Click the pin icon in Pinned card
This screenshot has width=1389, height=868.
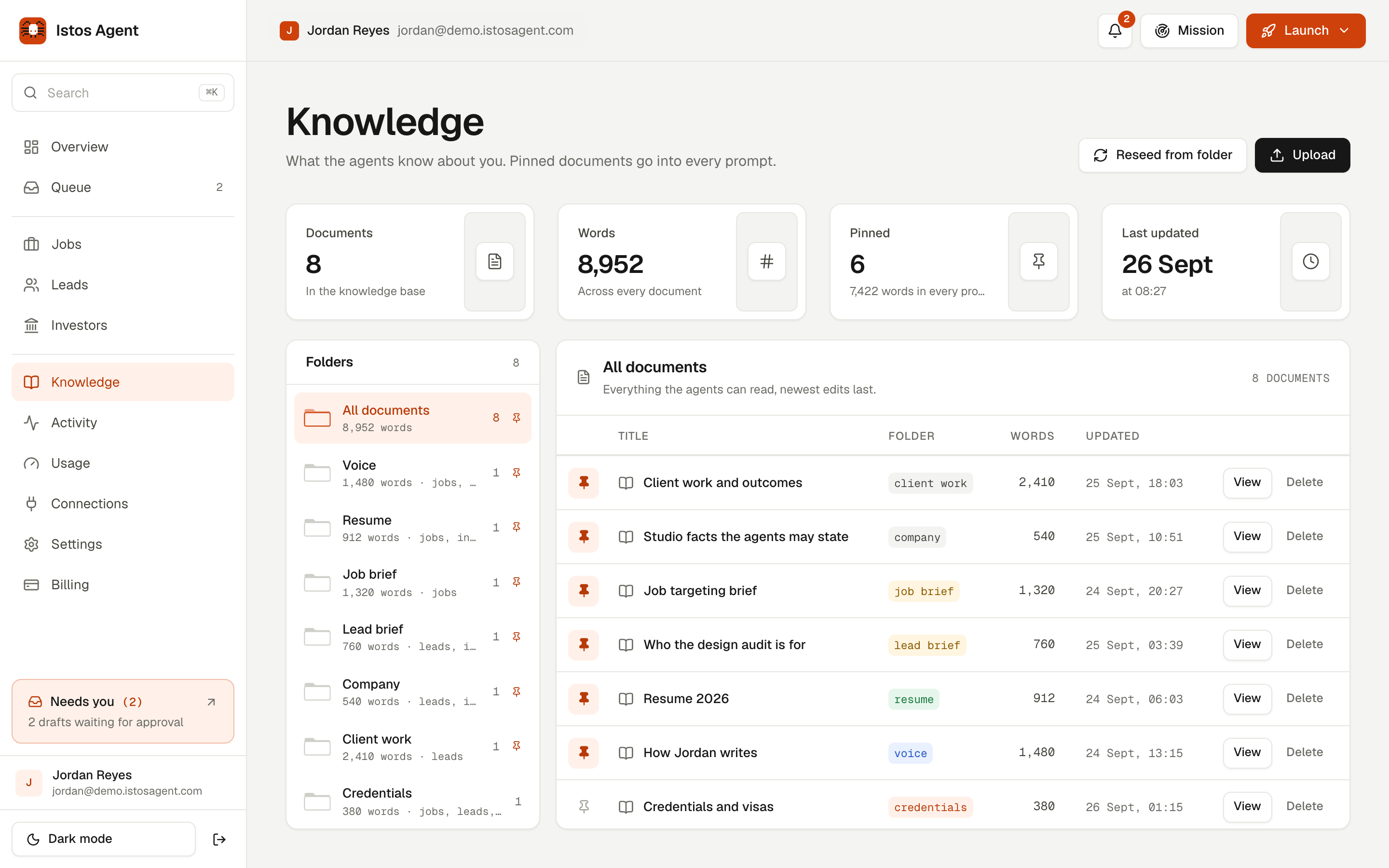tap(1038, 262)
